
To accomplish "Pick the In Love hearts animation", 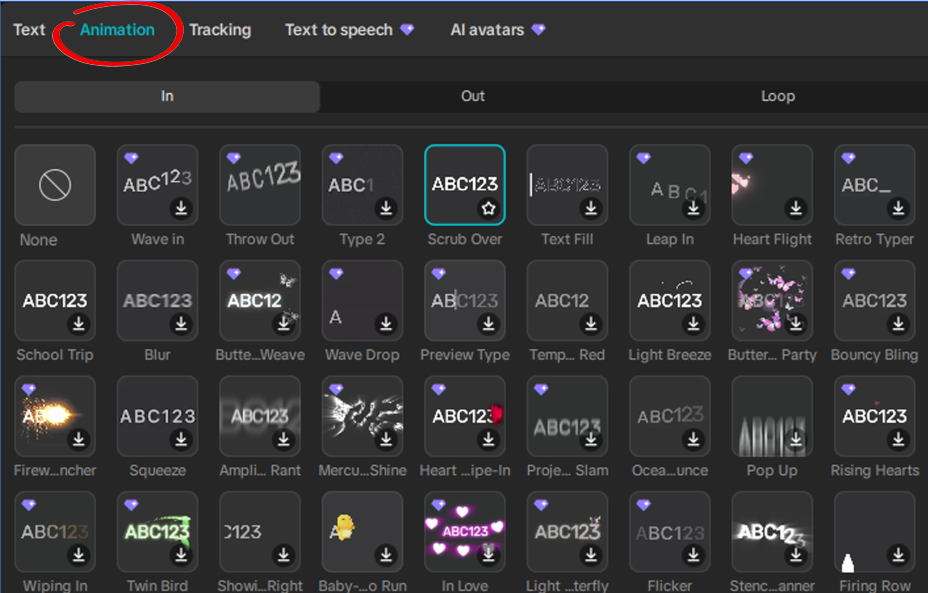I will point(465,531).
